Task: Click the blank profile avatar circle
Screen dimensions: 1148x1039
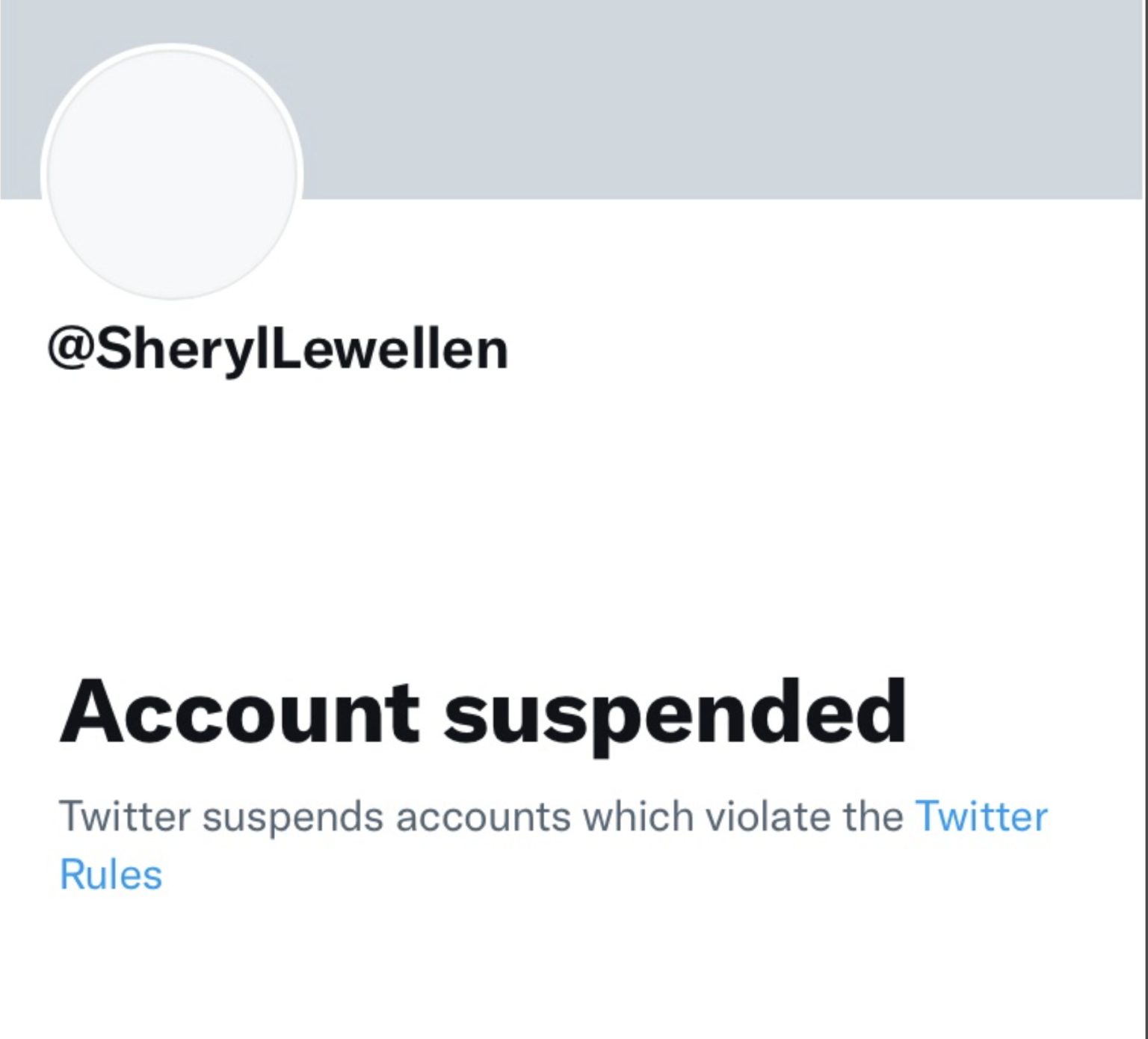Action: tap(172, 173)
